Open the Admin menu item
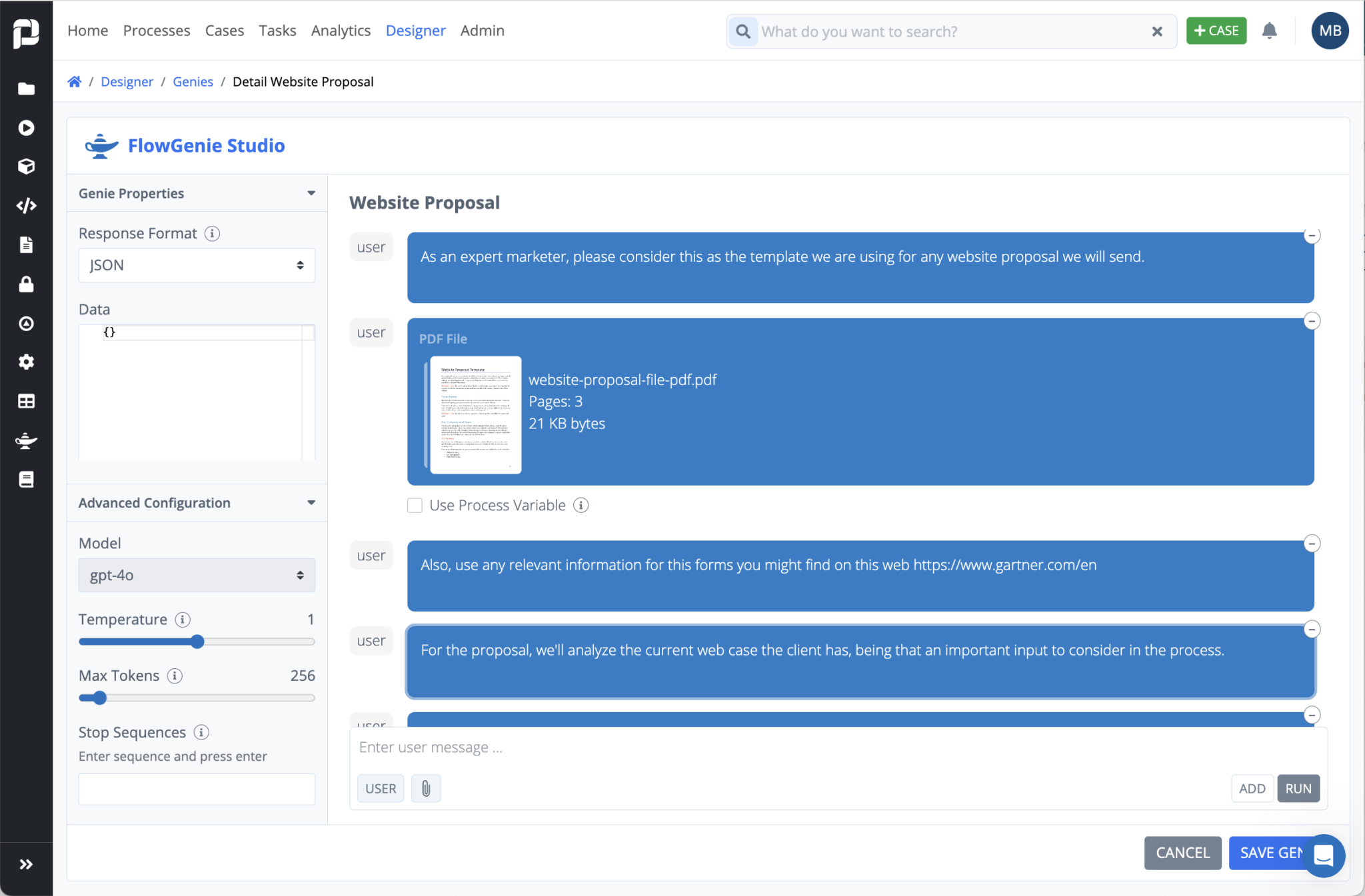This screenshot has width=1365, height=896. pyautogui.click(x=482, y=31)
